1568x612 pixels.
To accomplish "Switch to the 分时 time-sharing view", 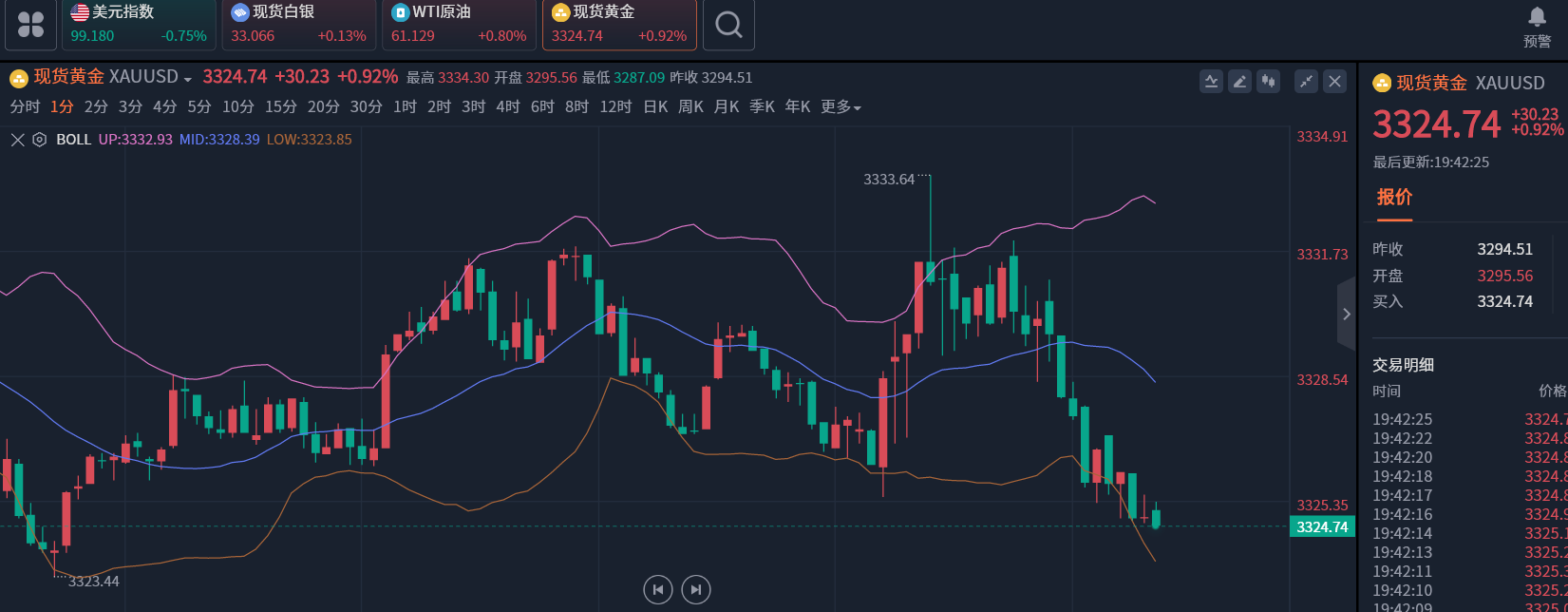I will point(25,107).
